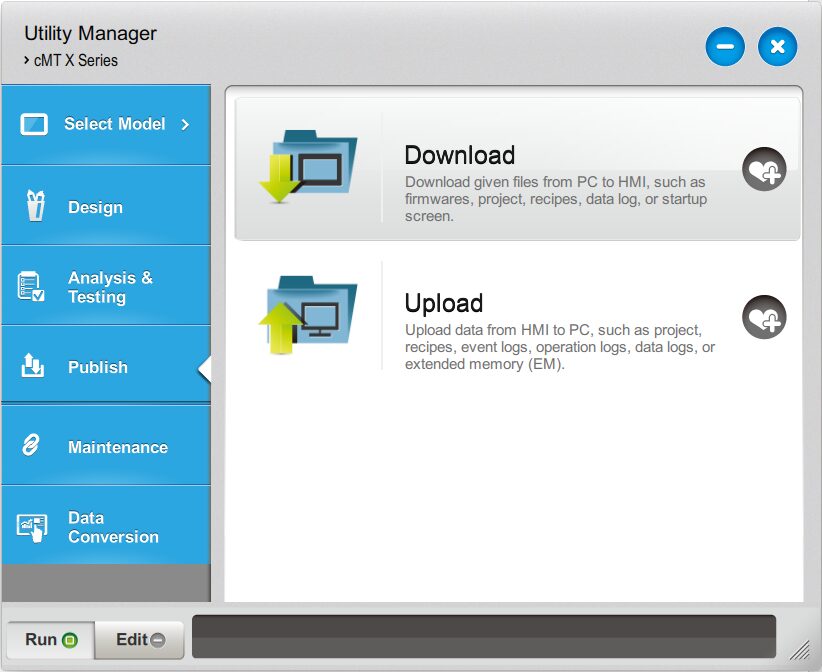Minimize the Utility Manager window
This screenshot has height=672, width=822.
coord(725,47)
